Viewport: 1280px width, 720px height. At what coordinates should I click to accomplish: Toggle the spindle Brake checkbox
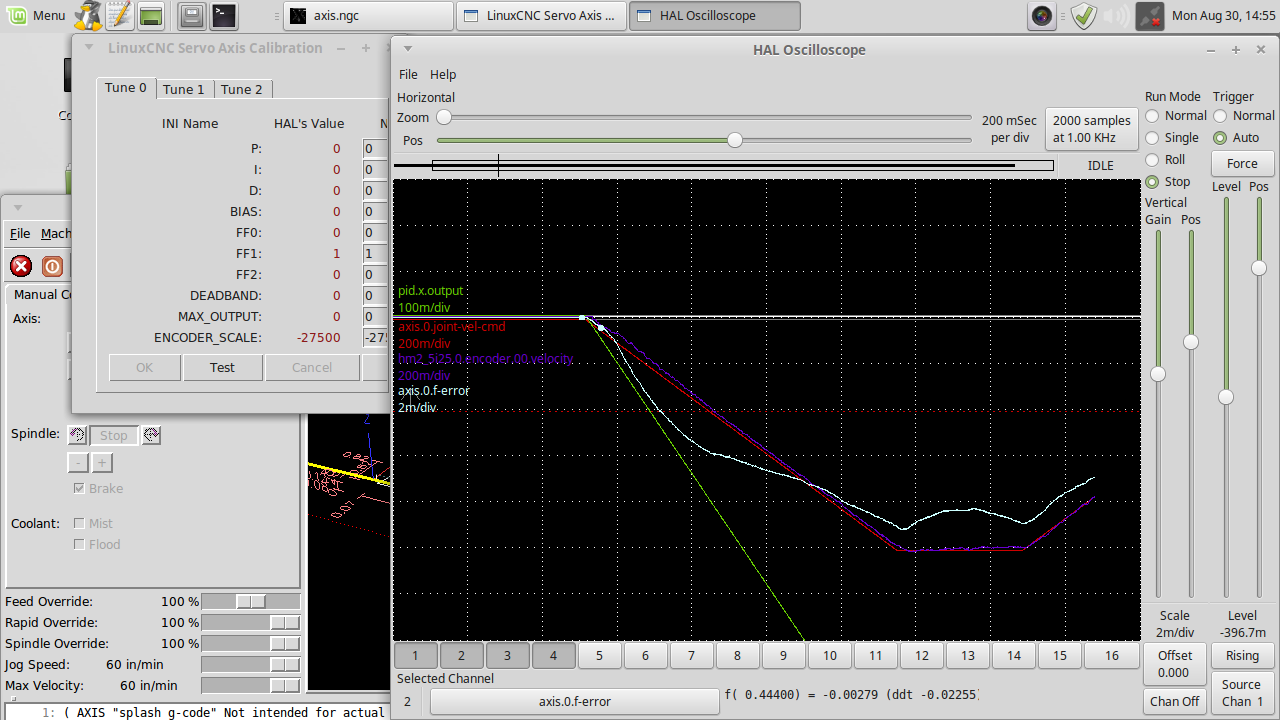tap(80, 488)
